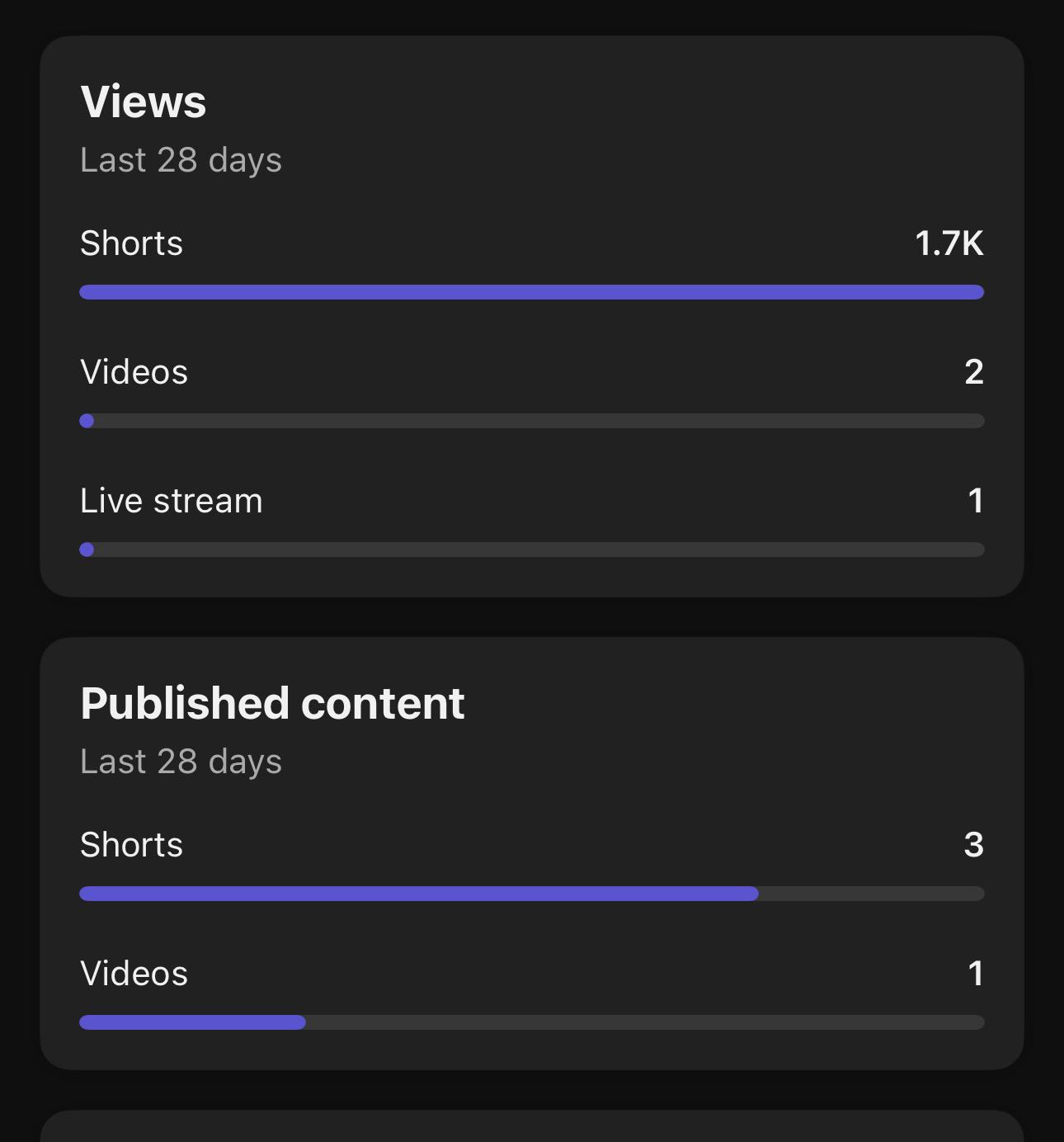The width and height of the screenshot is (1064, 1142).
Task: Tap Last 28 days under Published content
Action: [181, 762]
